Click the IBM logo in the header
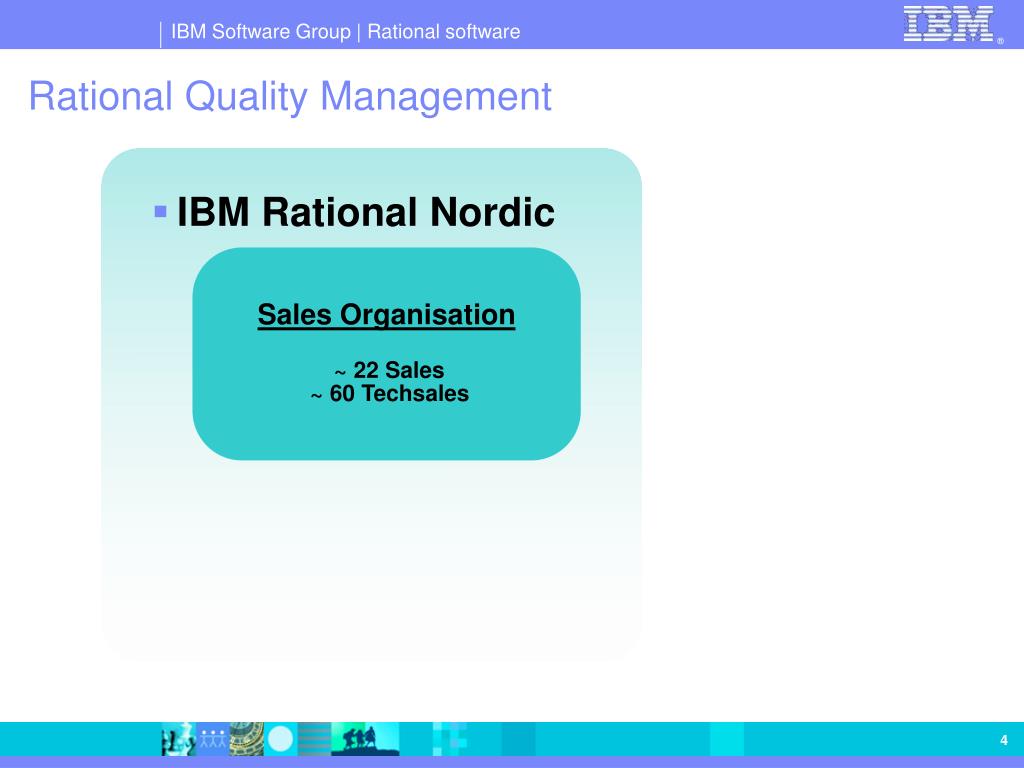 tap(949, 24)
